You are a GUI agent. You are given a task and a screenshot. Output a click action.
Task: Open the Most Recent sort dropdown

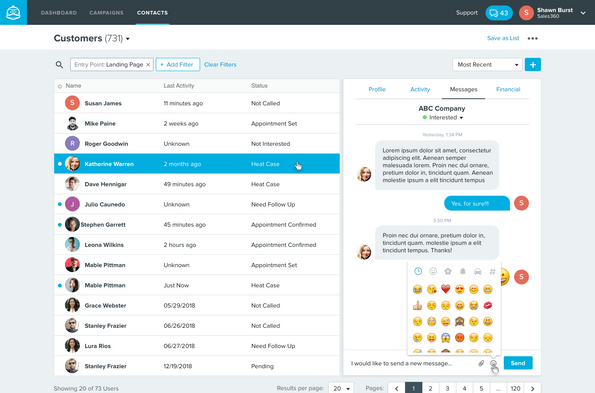click(x=487, y=64)
